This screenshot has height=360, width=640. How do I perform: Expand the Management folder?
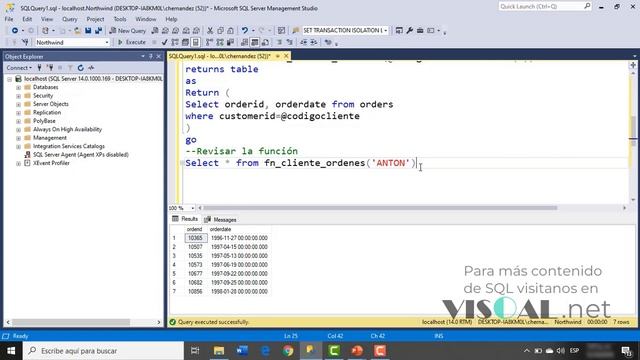click(18, 138)
